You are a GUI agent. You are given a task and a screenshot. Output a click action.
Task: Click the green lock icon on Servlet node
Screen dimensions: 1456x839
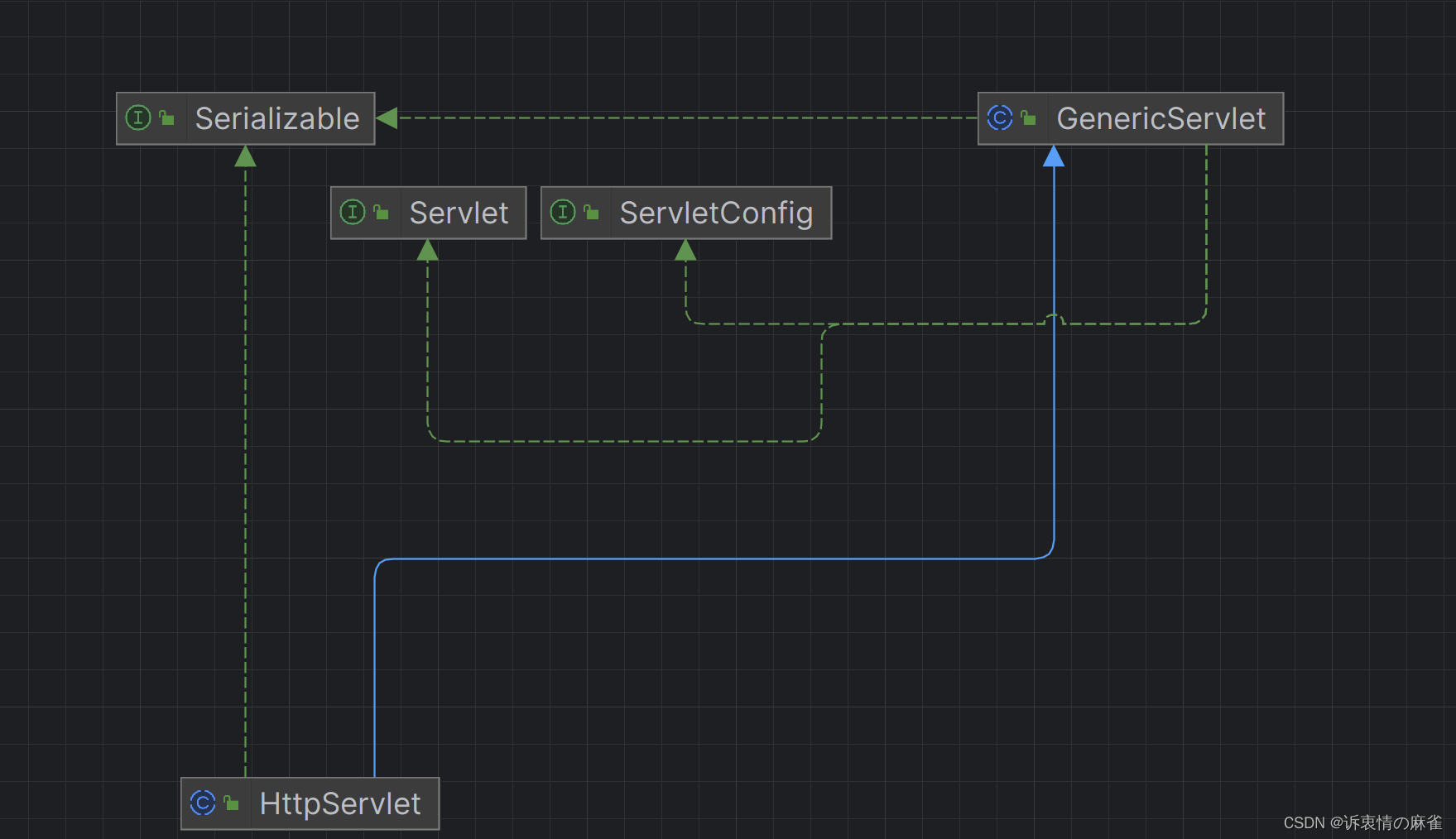pos(381,213)
